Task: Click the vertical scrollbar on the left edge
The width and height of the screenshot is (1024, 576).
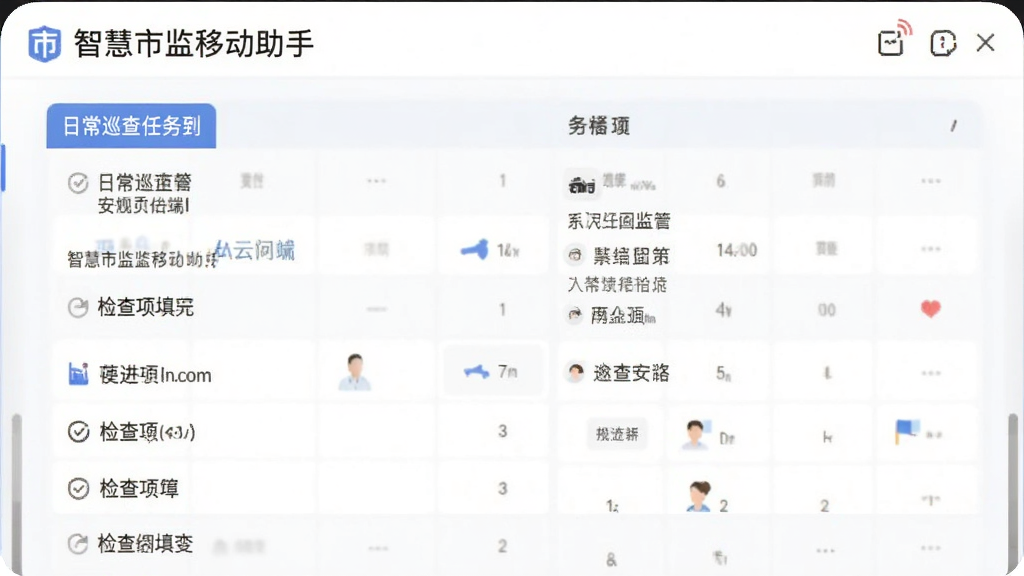Action: [x=17, y=494]
